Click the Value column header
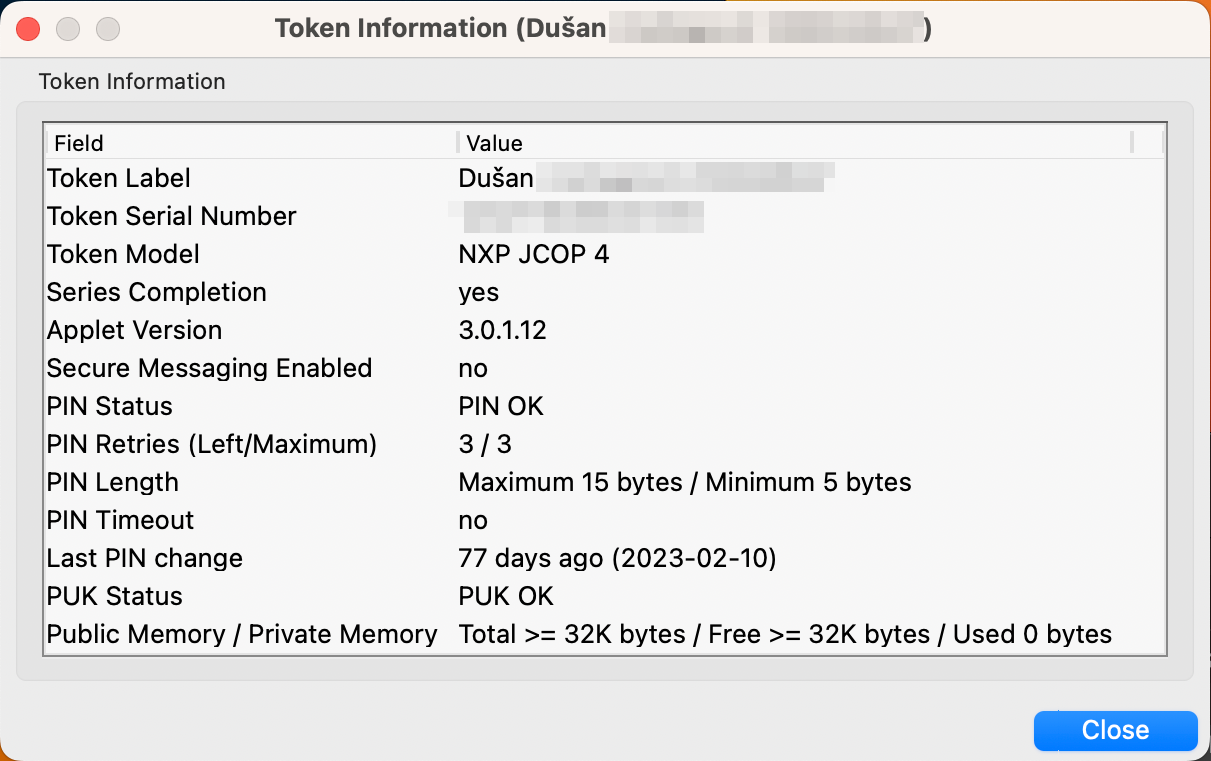Viewport: 1211px width, 761px height. pyautogui.click(x=494, y=143)
